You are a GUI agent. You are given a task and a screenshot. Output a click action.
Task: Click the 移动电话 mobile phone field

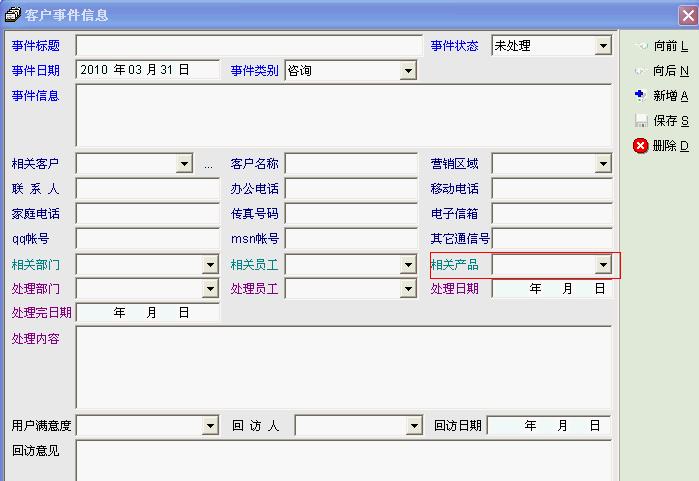[551, 189]
